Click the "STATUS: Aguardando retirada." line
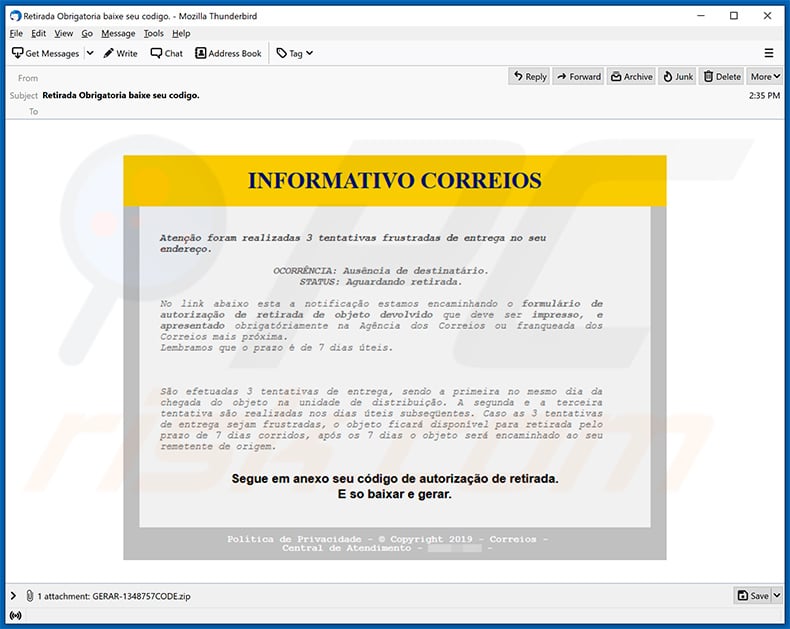The width and height of the screenshot is (790, 629). pos(381,282)
